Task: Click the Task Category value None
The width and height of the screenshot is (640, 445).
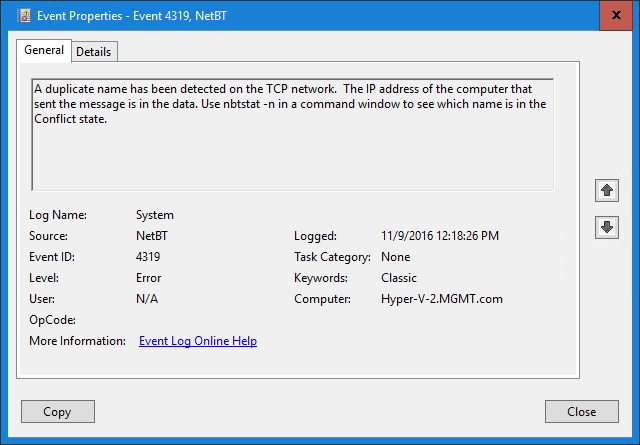Action: click(398, 257)
